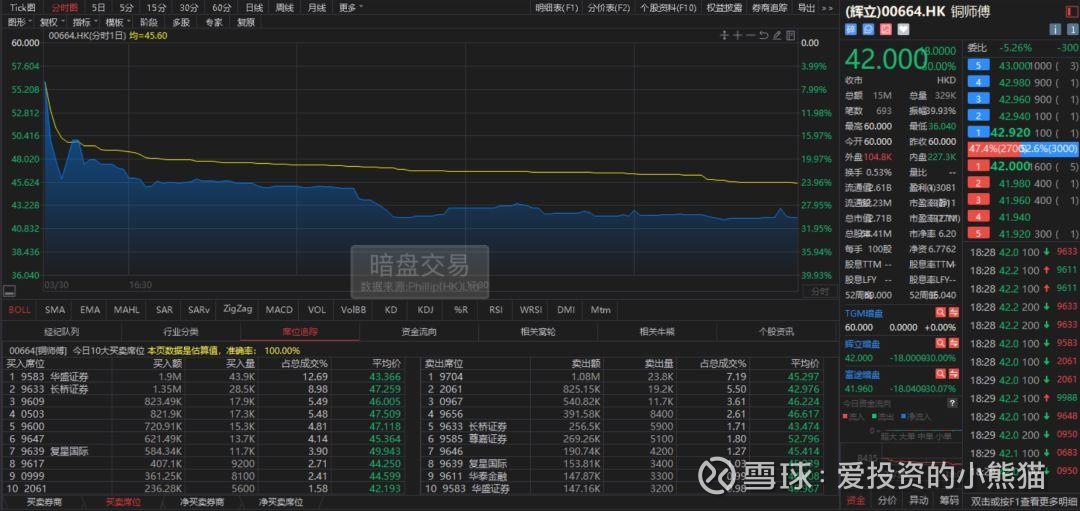The image size is (1080, 511).
Task: Switch to the 日线 chart period tab
Action: coord(254,8)
